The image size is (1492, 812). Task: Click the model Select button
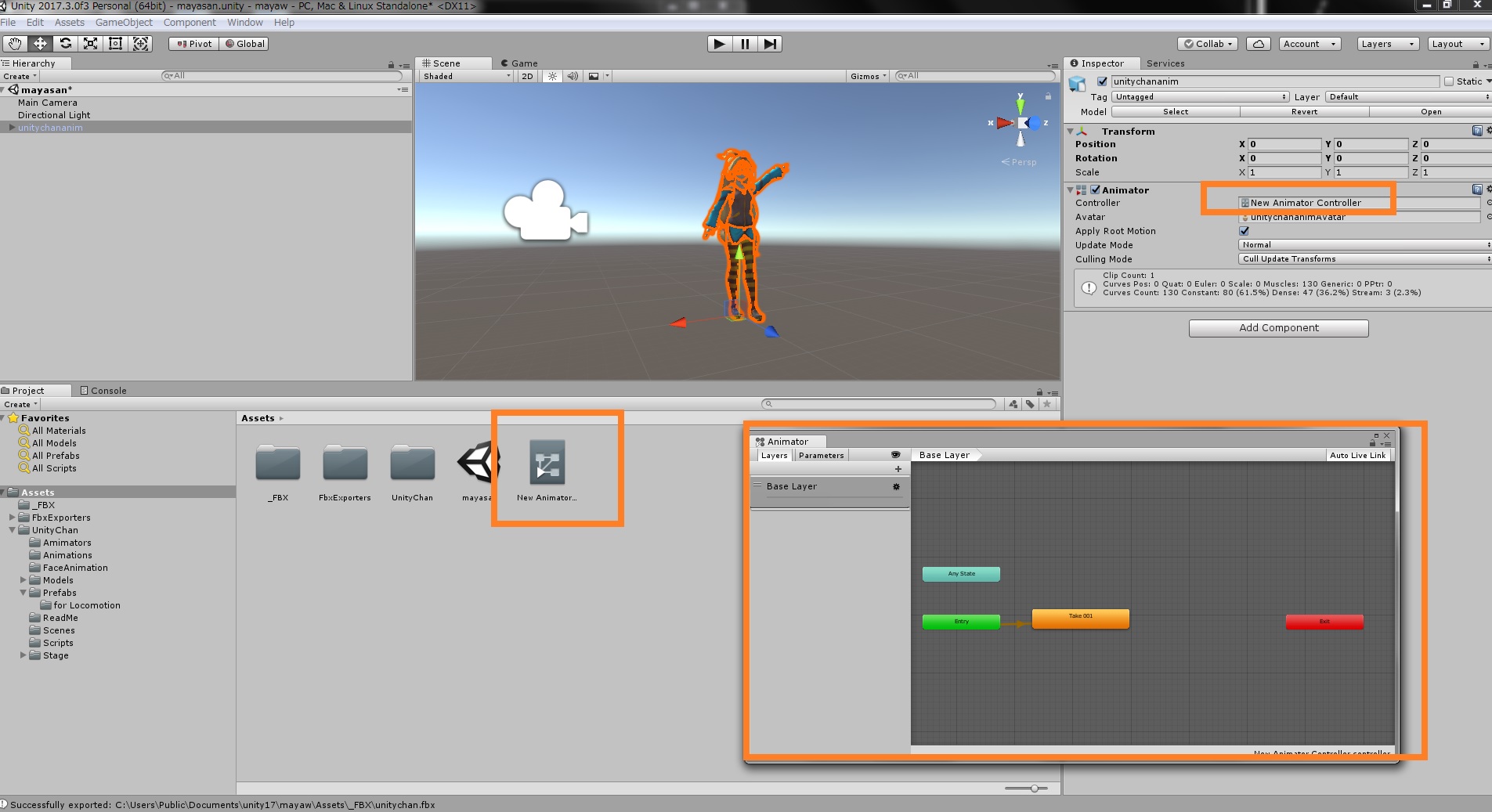[1175, 112]
